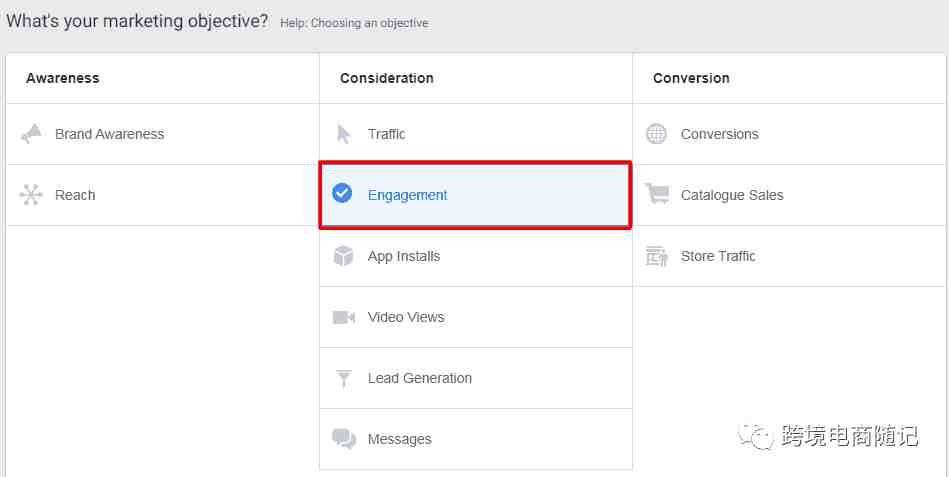Click the Lead Generation funnel icon
949x477 pixels.
tap(344, 378)
